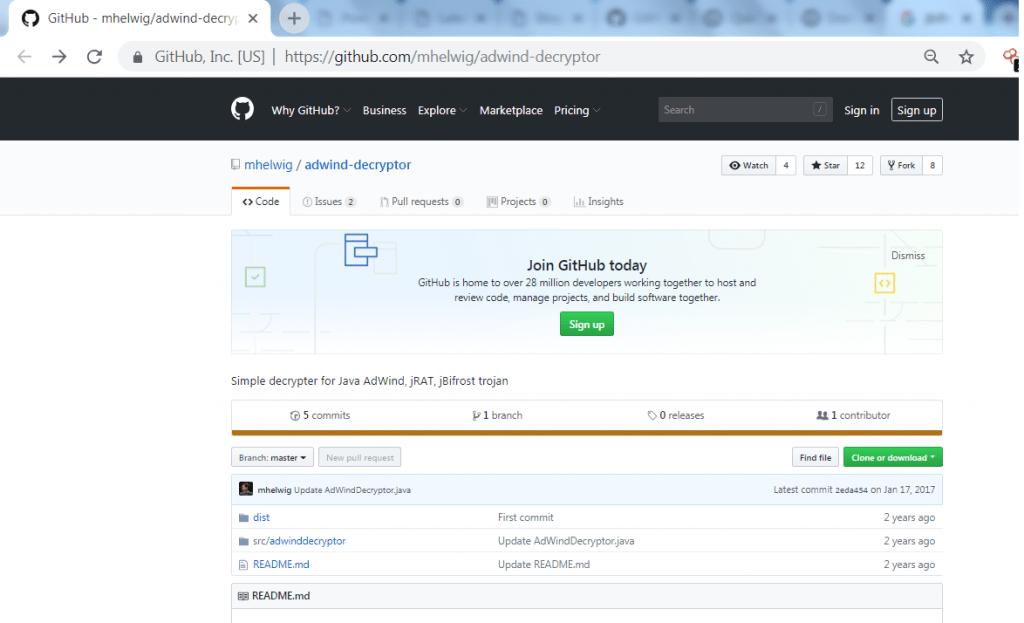Open the First commit message link
The width and height of the screenshot is (1024, 623).
pos(526,517)
